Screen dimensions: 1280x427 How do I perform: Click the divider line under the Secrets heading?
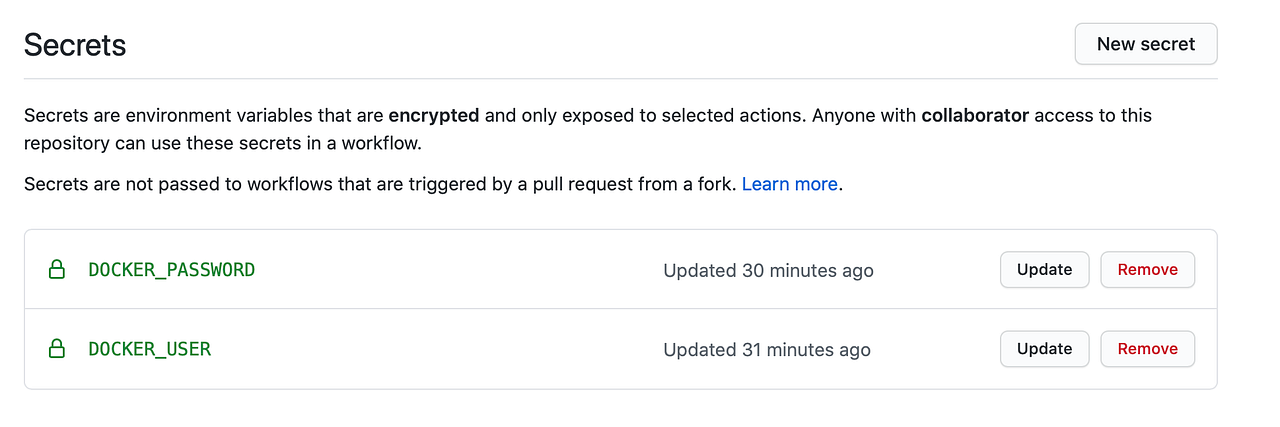(x=620, y=78)
